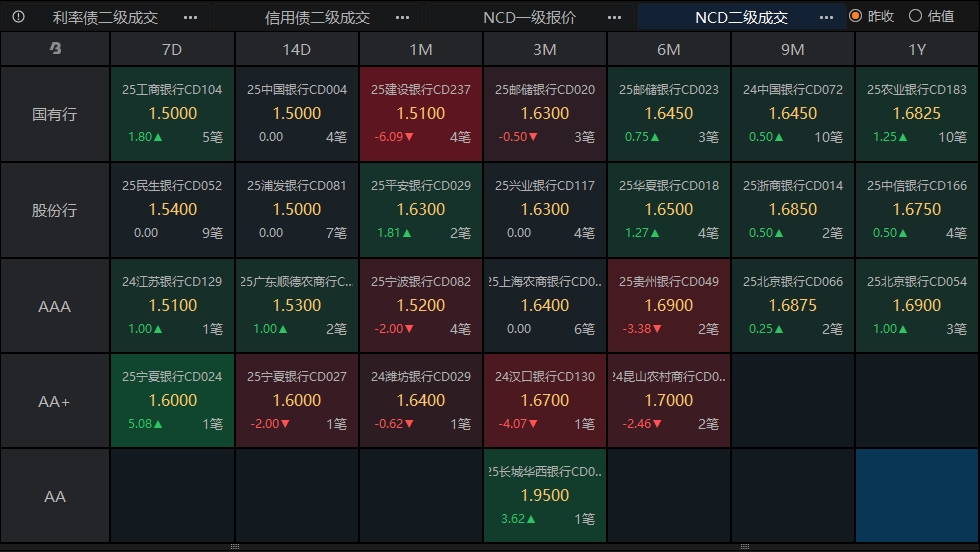Screen dimensions: 980x552
Task: Open more options next to 信用债二级成交
Action: coord(402,18)
